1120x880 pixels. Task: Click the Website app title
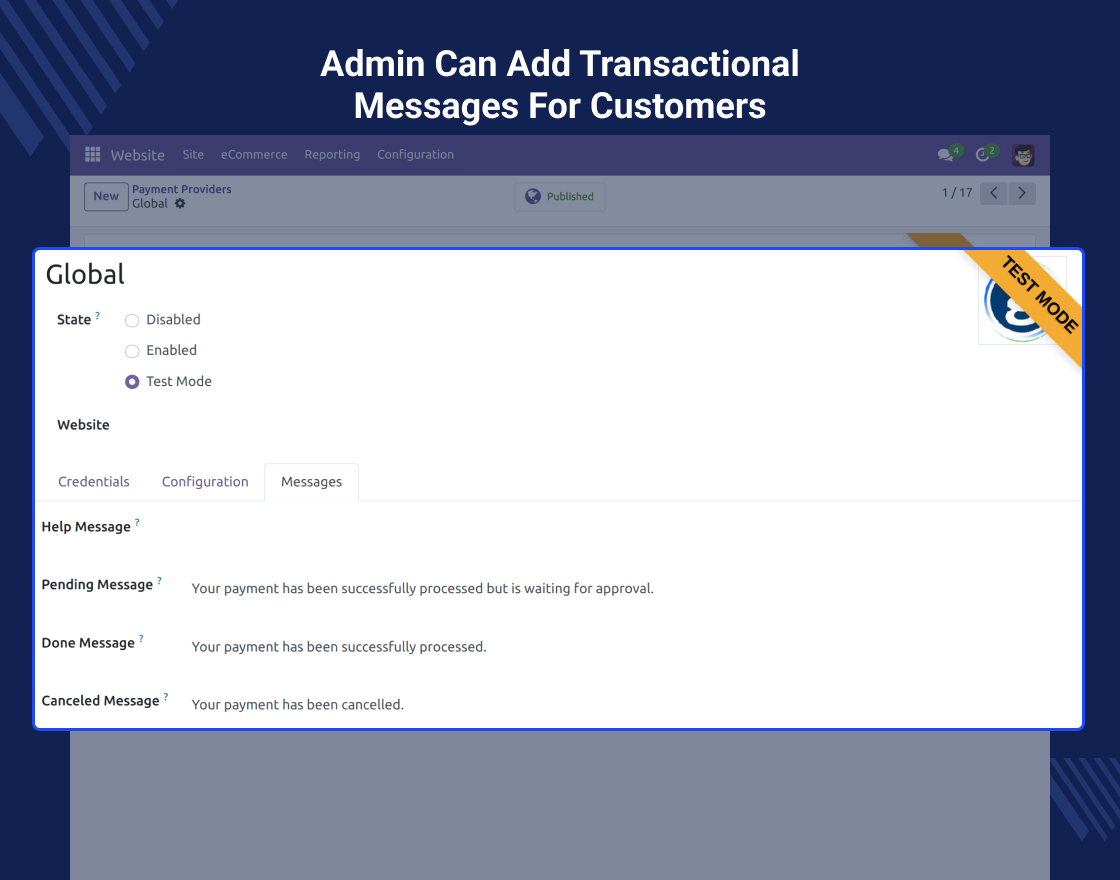coord(137,155)
